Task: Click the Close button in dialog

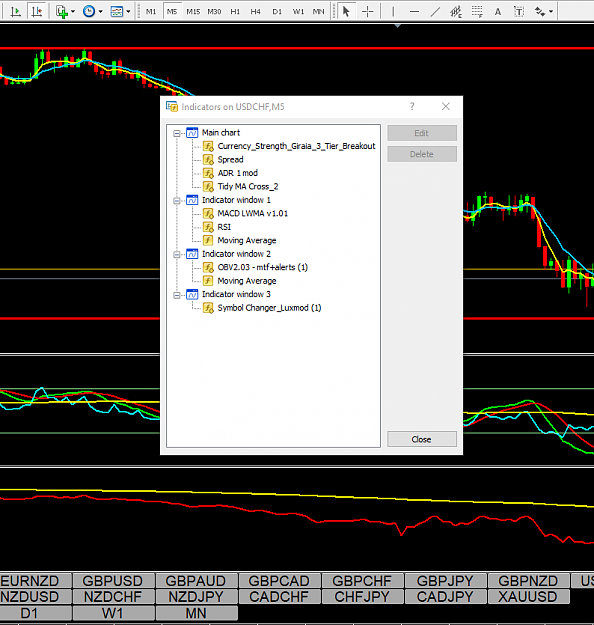Action: coord(422,439)
